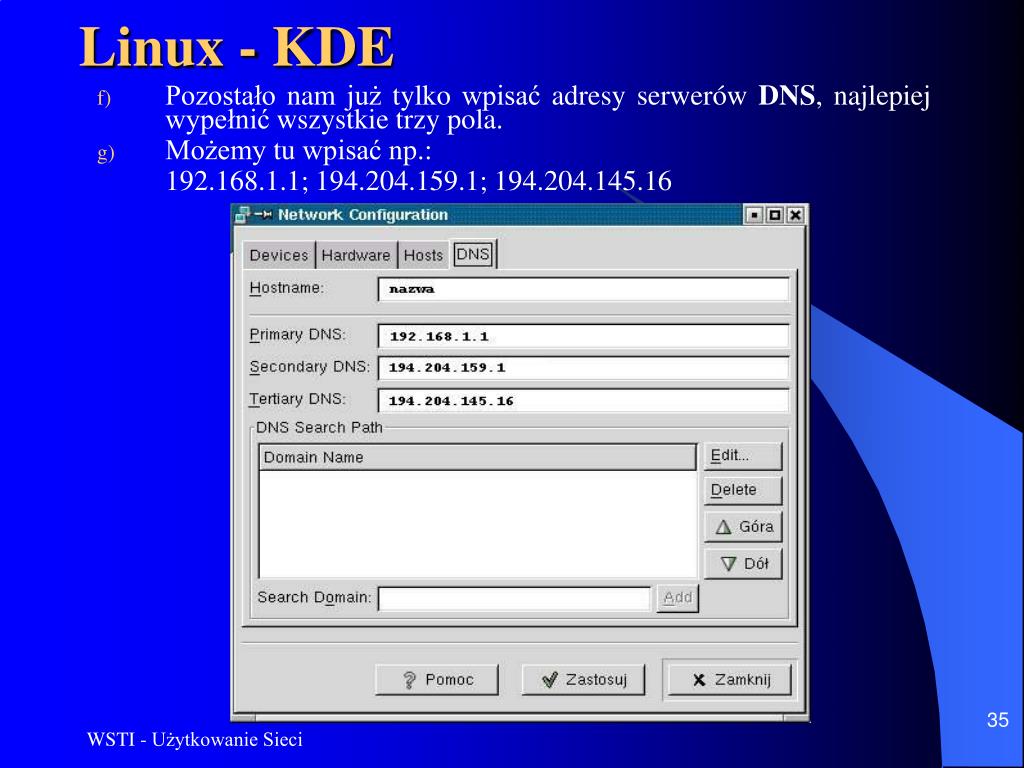1024x768 pixels.
Task: Click the Edit... button
Action: point(743,456)
